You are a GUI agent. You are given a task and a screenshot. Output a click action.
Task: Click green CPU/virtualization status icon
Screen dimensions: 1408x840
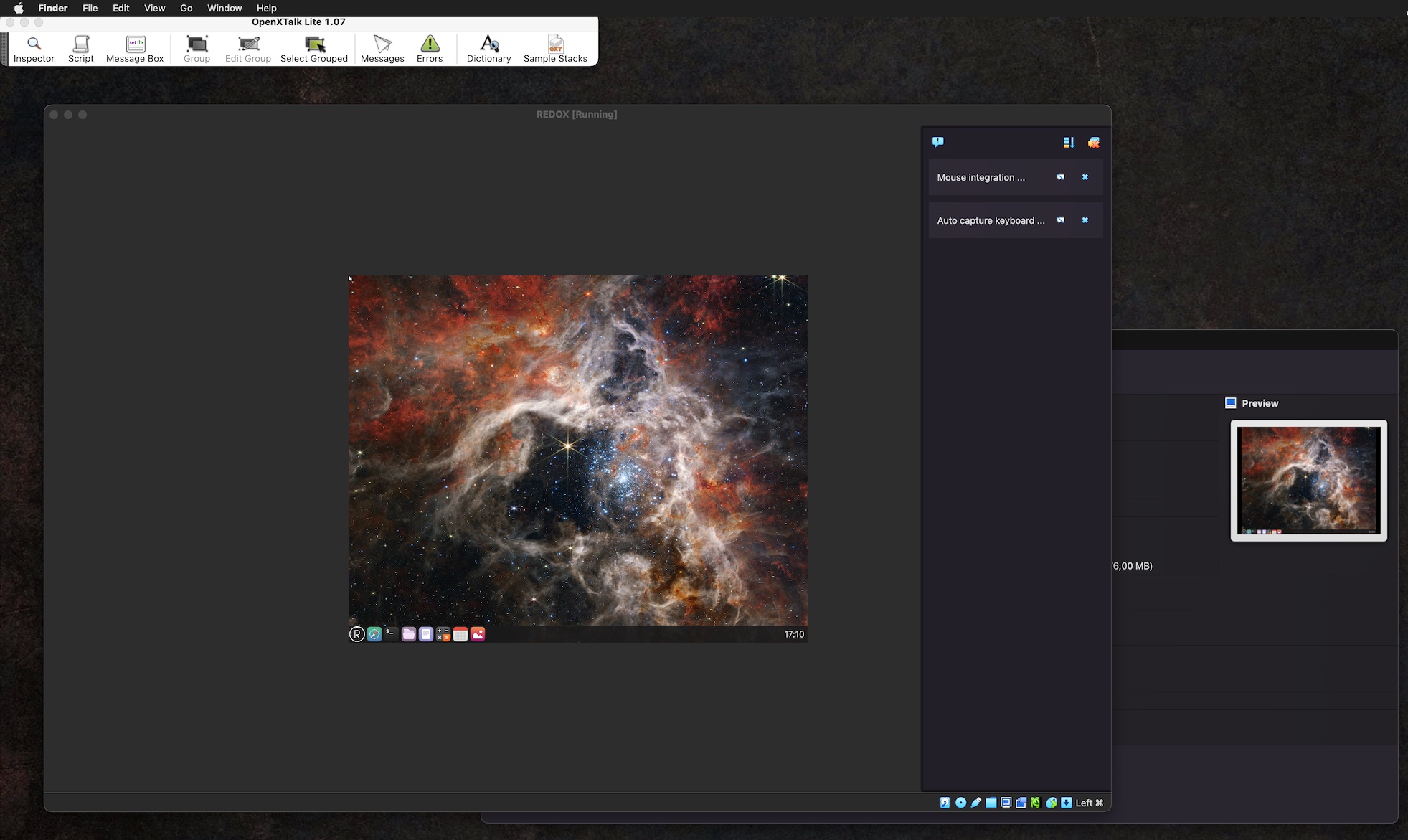coord(1036,803)
